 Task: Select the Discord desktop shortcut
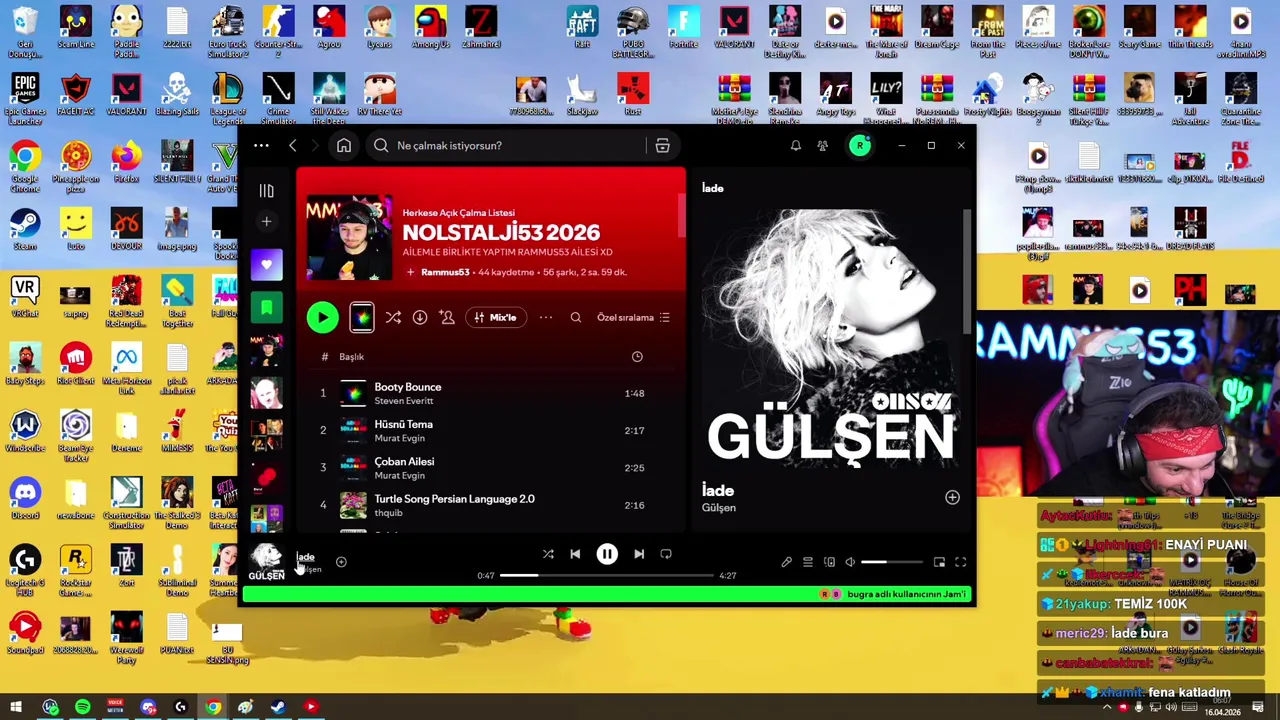point(25,499)
